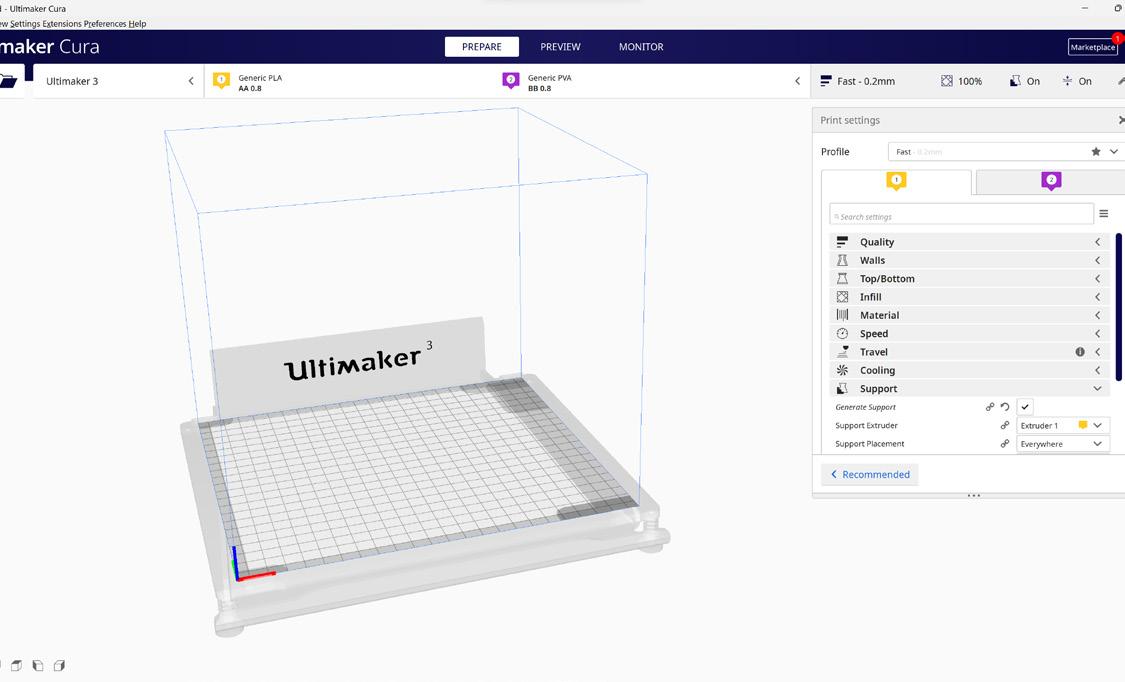The height and width of the screenshot is (682, 1125).
Task: Open file with the folder icon
Action: tap(8, 80)
